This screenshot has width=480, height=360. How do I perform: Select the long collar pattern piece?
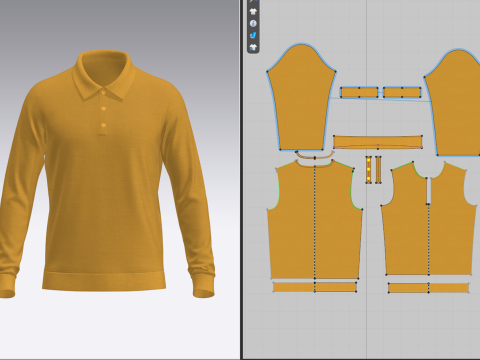click(x=378, y=142)
